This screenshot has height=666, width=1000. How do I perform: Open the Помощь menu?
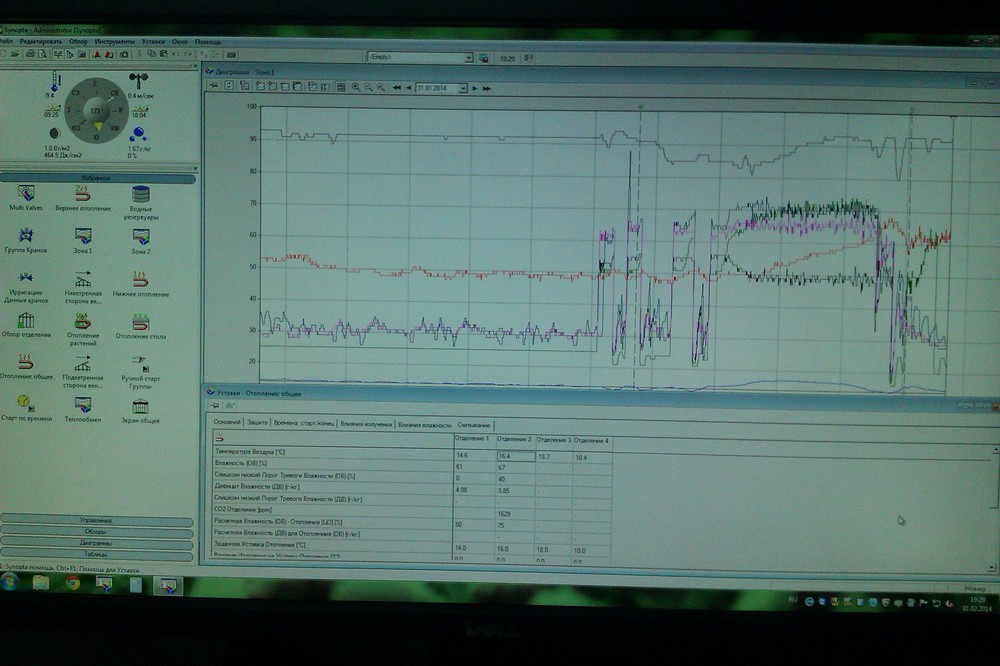pyautogui.click(x=207, y=42)
